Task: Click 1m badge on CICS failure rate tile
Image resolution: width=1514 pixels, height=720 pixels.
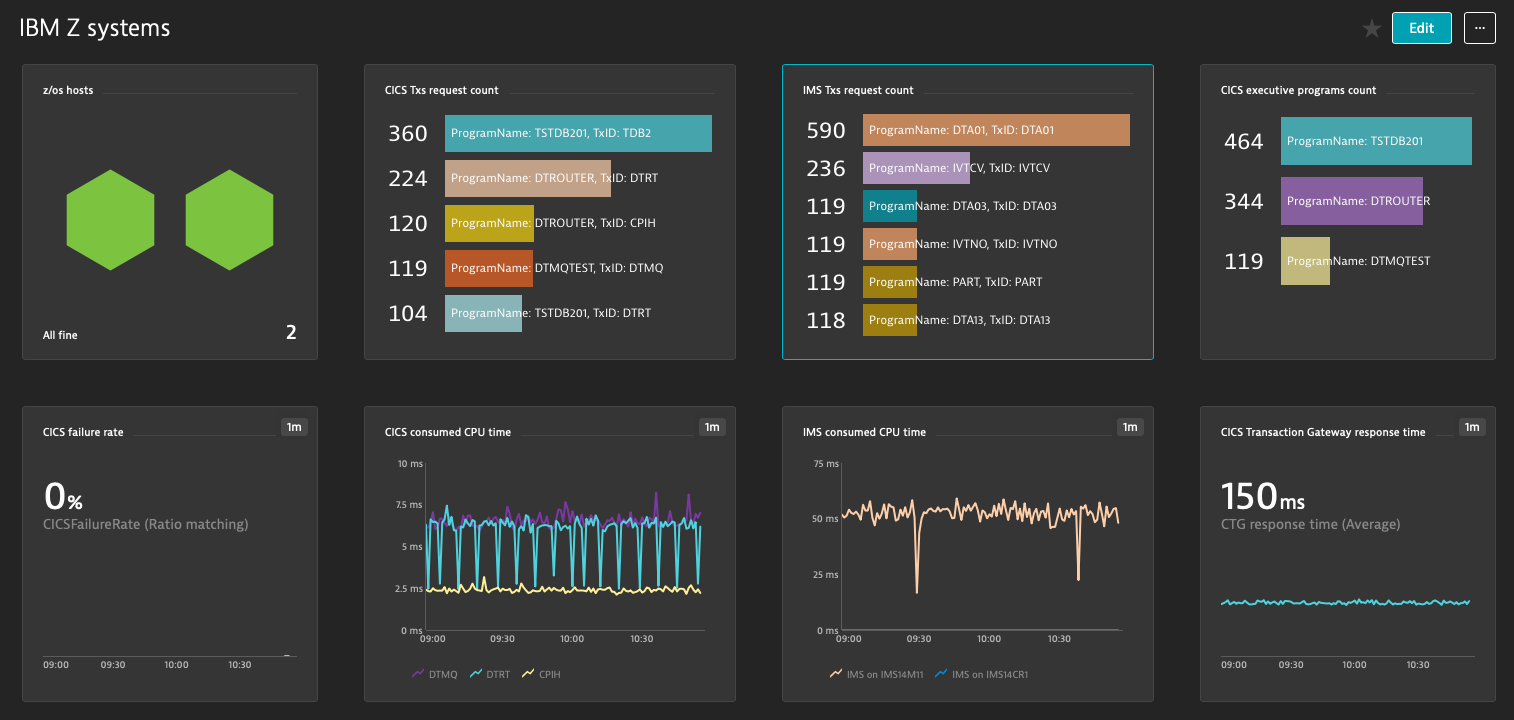Action: tap(294, 427)
